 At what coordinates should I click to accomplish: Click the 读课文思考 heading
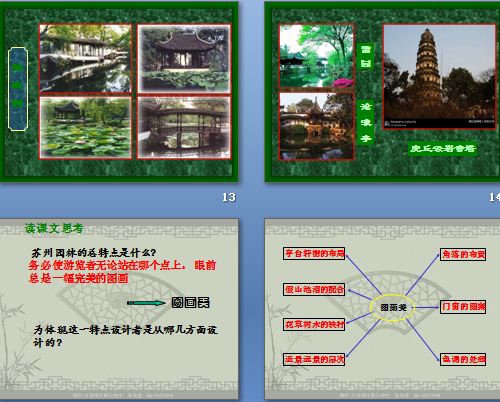(54, 228)
